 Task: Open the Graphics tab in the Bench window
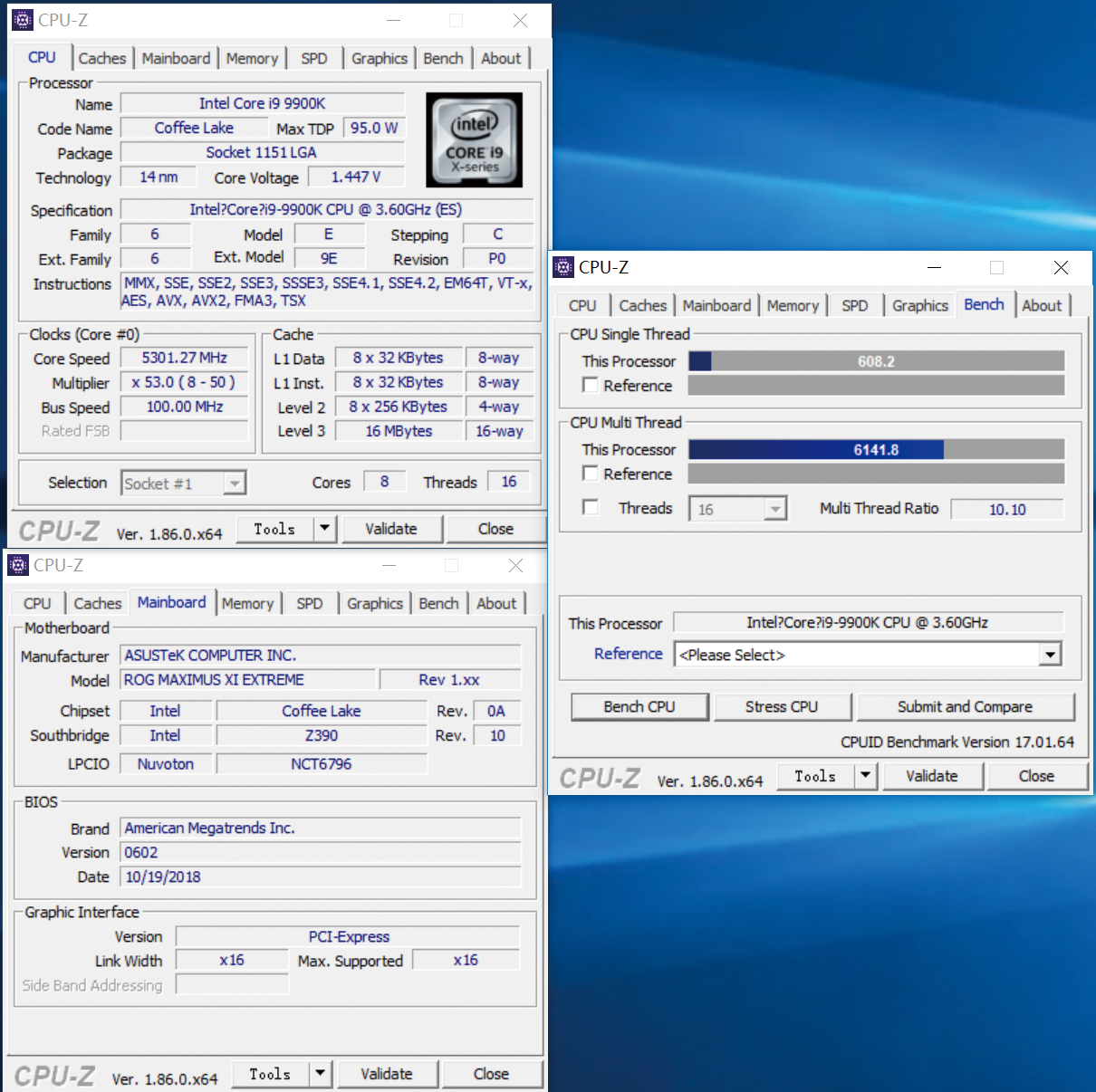(919, 305)
